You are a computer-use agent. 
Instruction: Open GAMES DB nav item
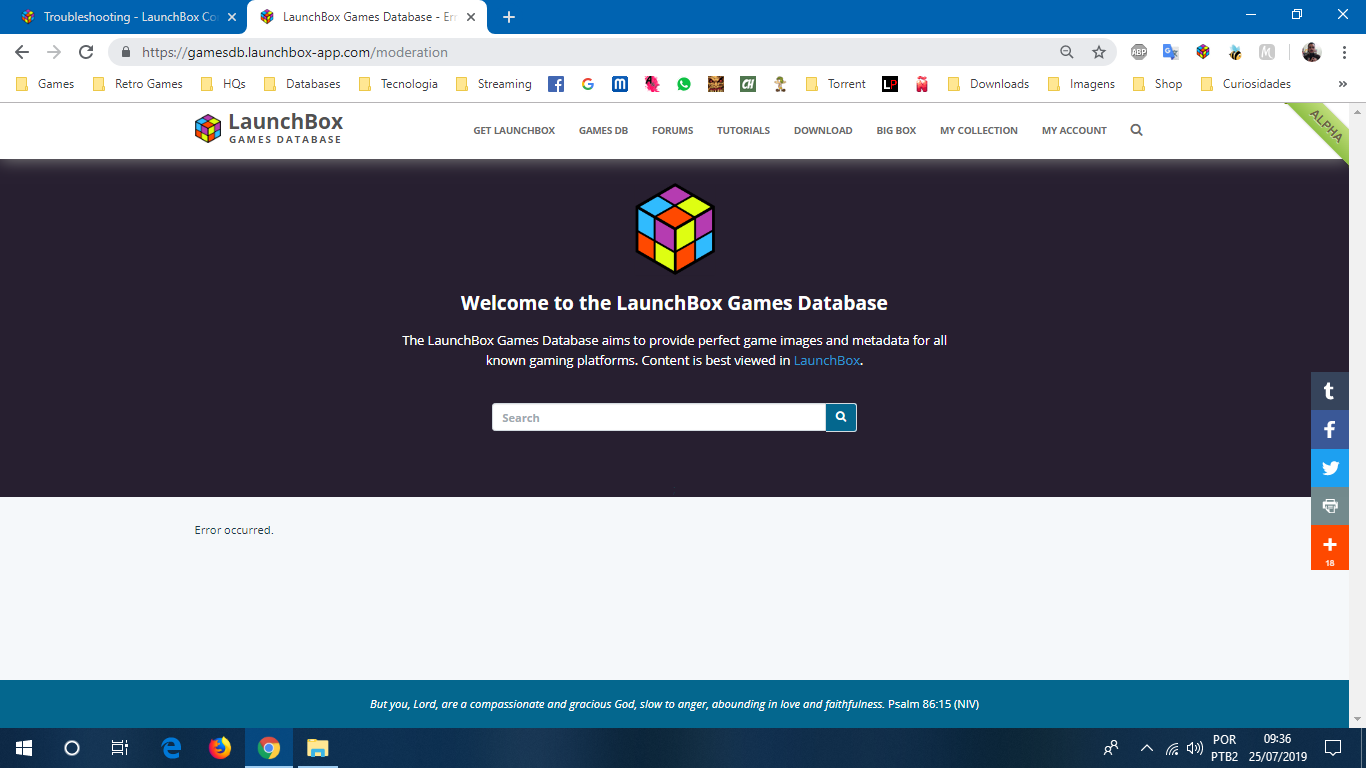[603, 130]
